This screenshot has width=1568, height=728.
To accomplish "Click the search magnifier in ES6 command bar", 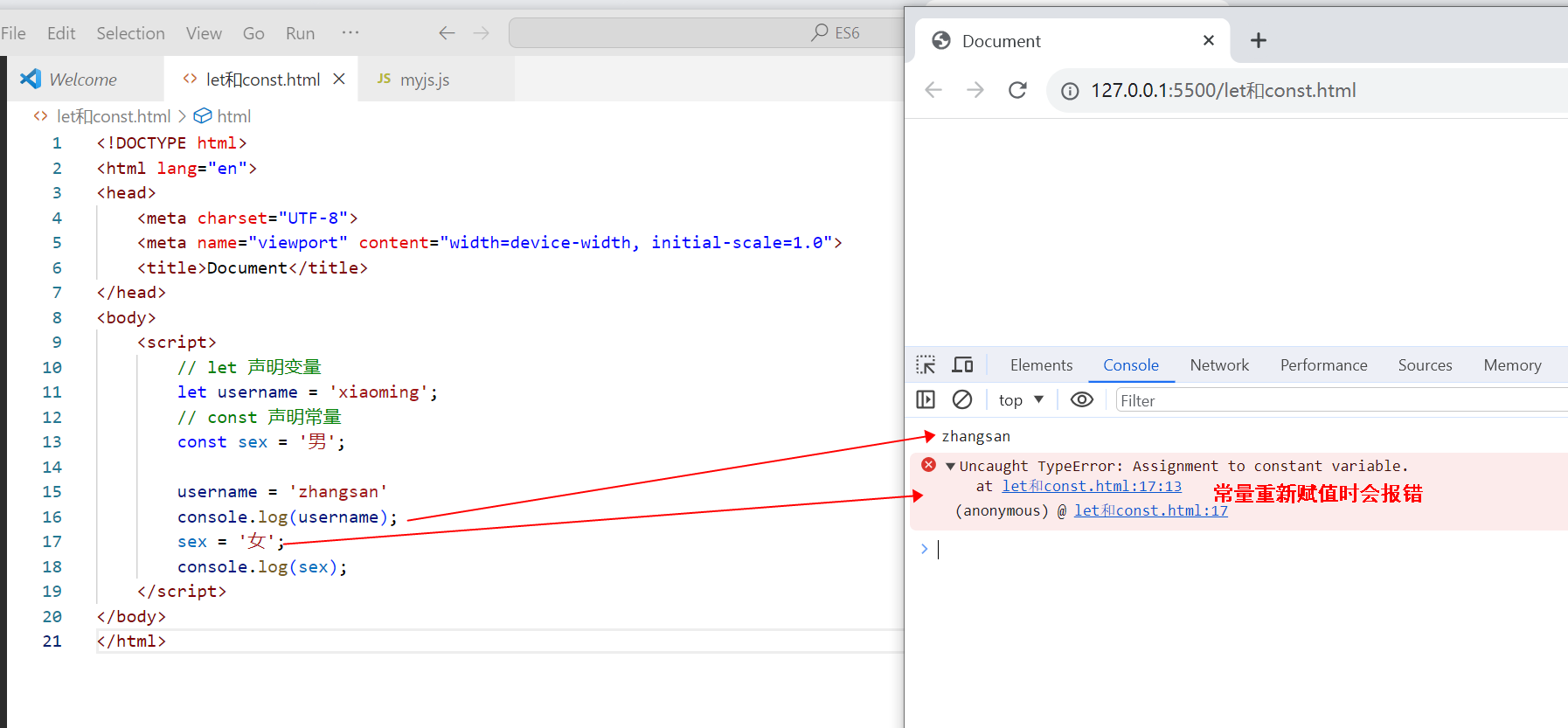I will tap(819, 33).
